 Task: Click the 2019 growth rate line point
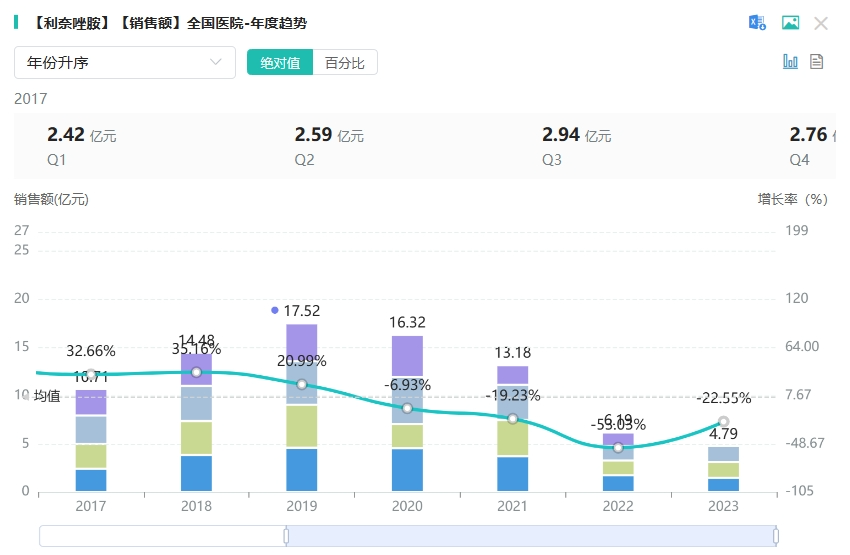click(302, 384)
